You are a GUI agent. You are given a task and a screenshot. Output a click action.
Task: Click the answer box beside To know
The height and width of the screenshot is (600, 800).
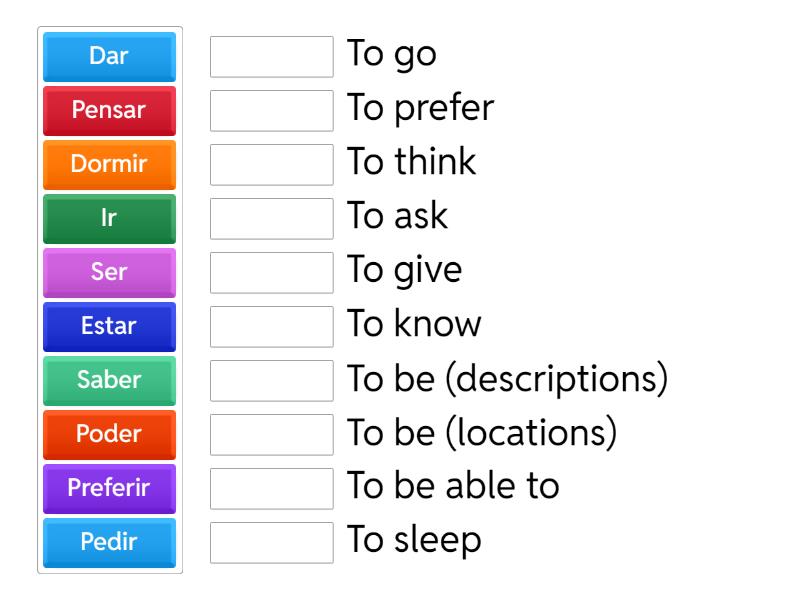(x=271, y=327)
